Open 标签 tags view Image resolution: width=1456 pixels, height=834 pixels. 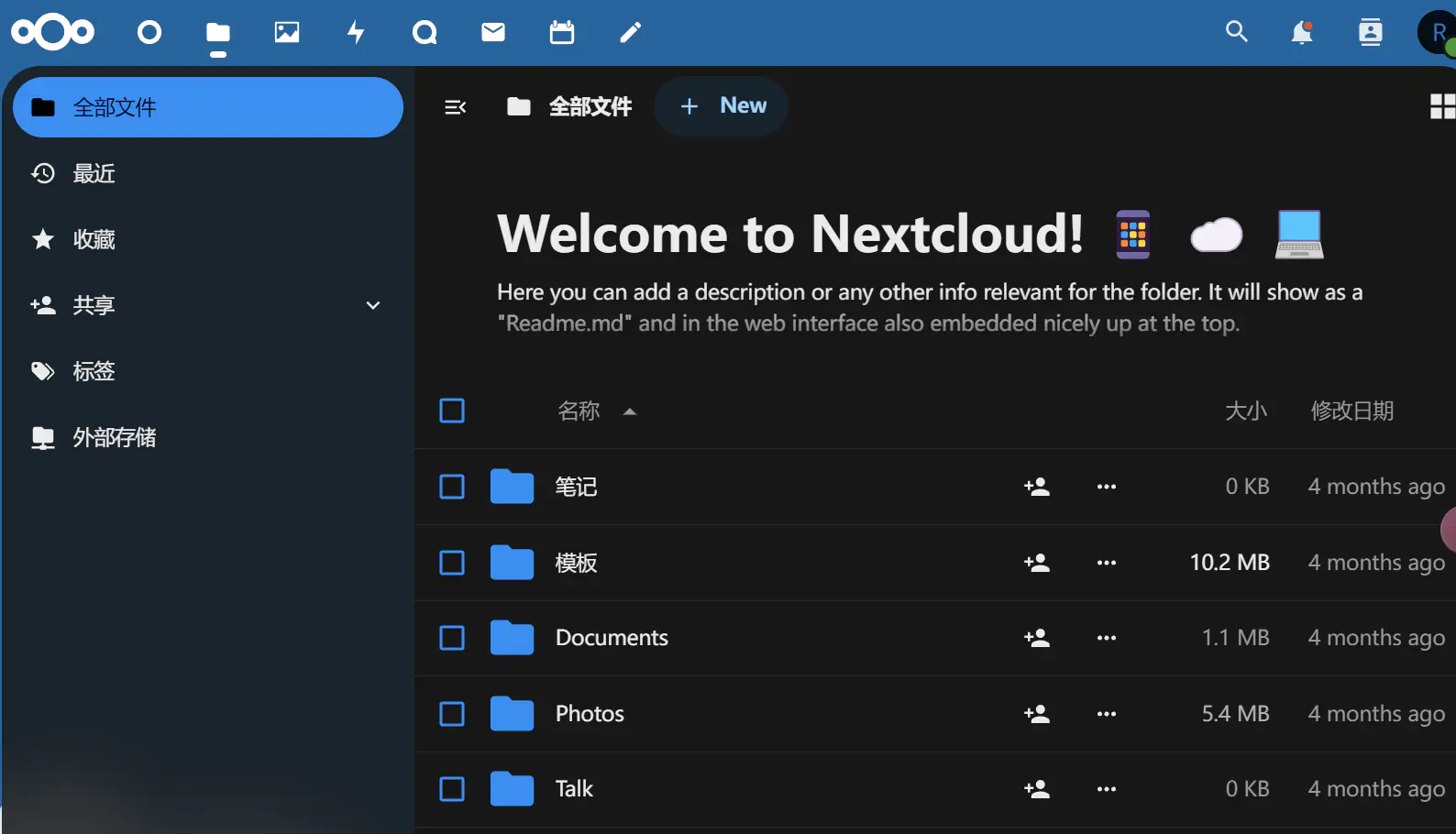[x=208, y=371]
